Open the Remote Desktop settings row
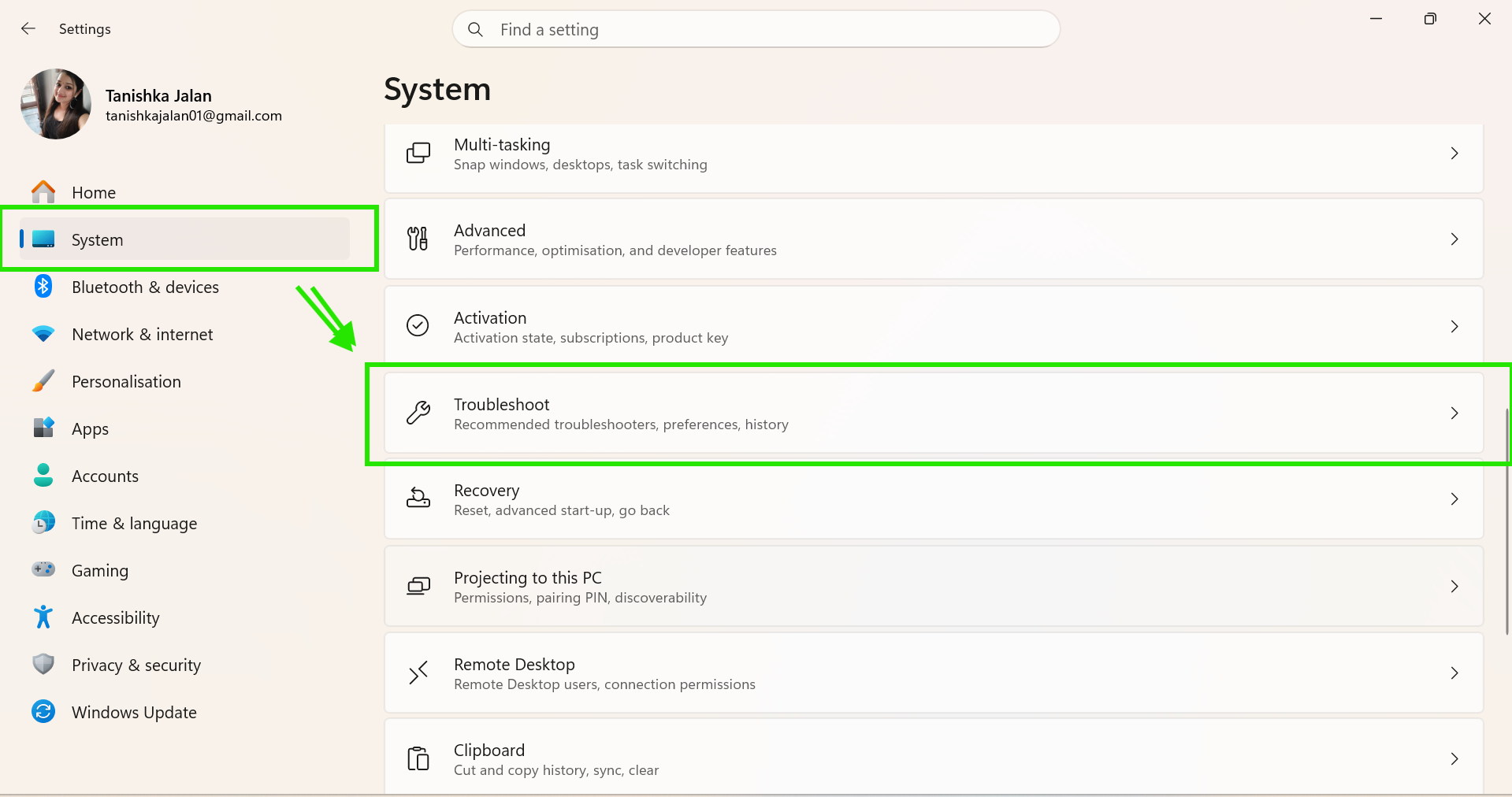This screenshot has width=1512, height=797. click(934, 673)
